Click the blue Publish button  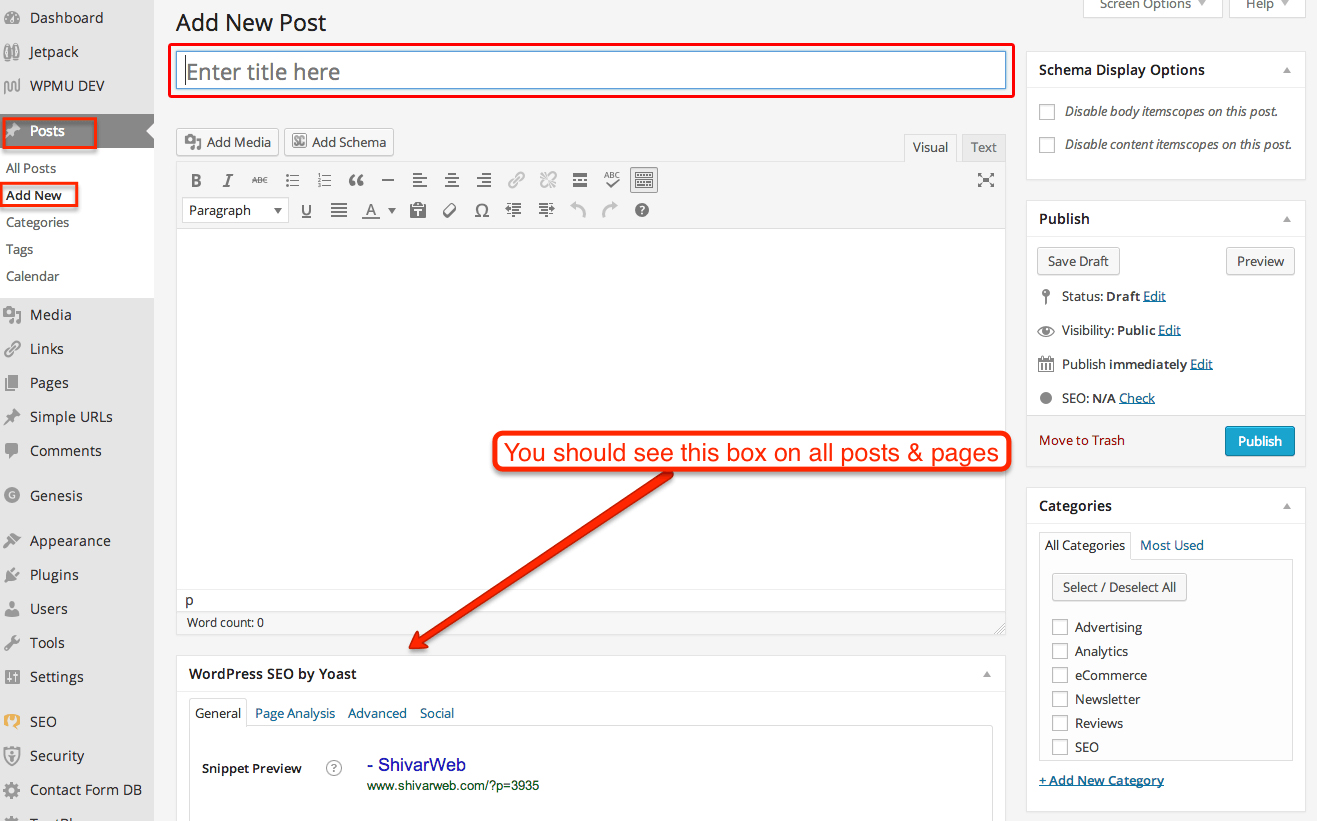(x=1260, y=441)
